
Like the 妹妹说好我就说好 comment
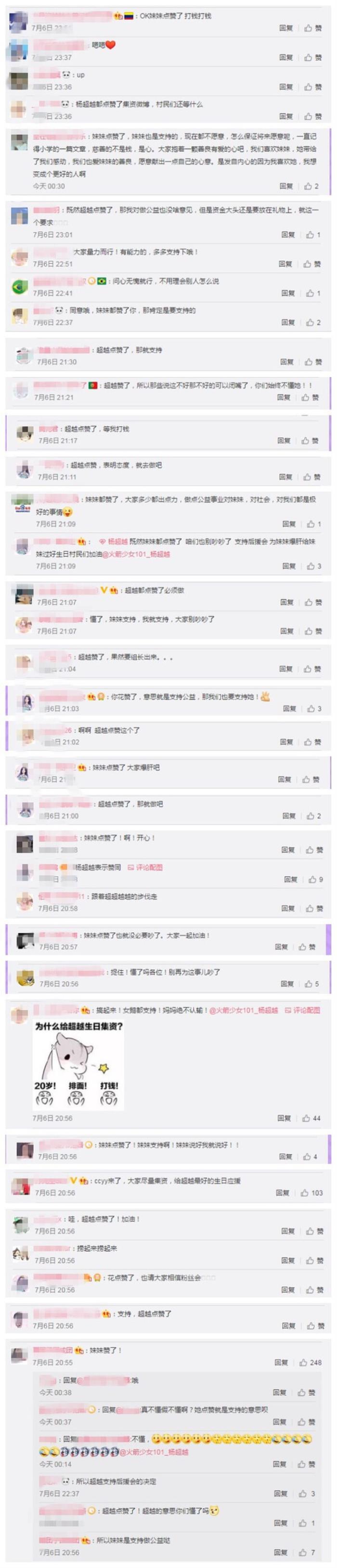pos(310,1156)
